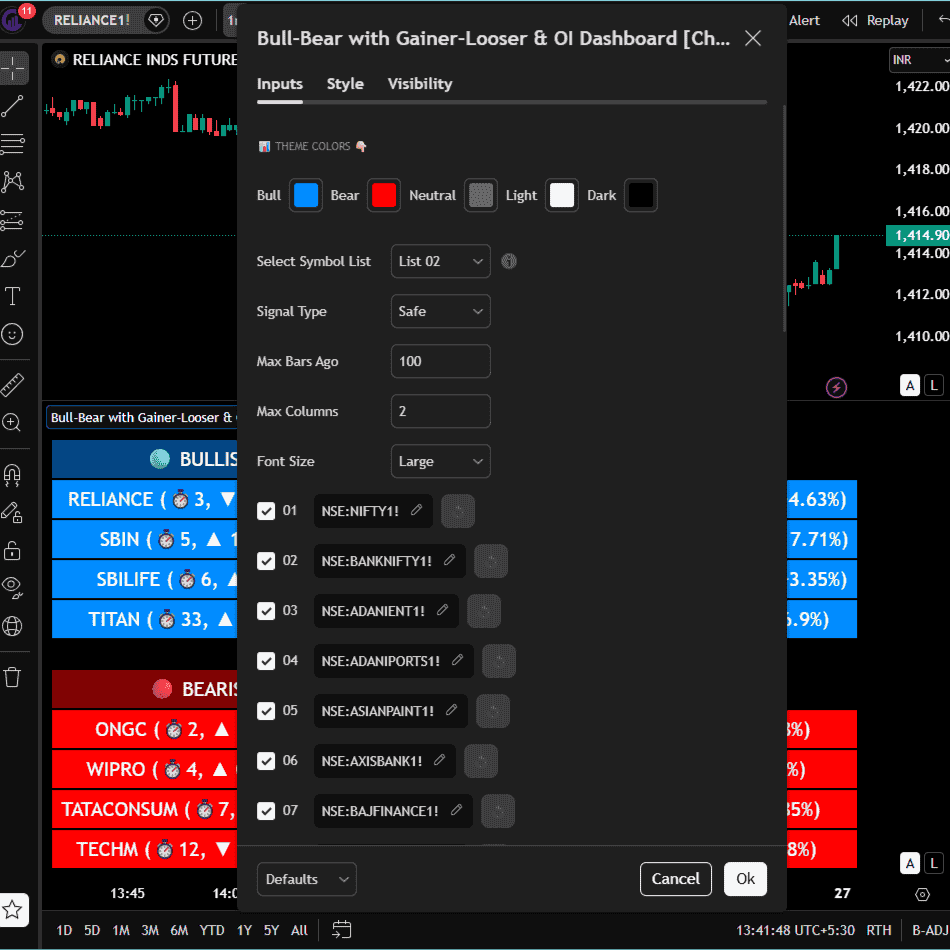Activate the magnet mode icon
The height and width of the screenshot is (950, 950).
[13, 473]
